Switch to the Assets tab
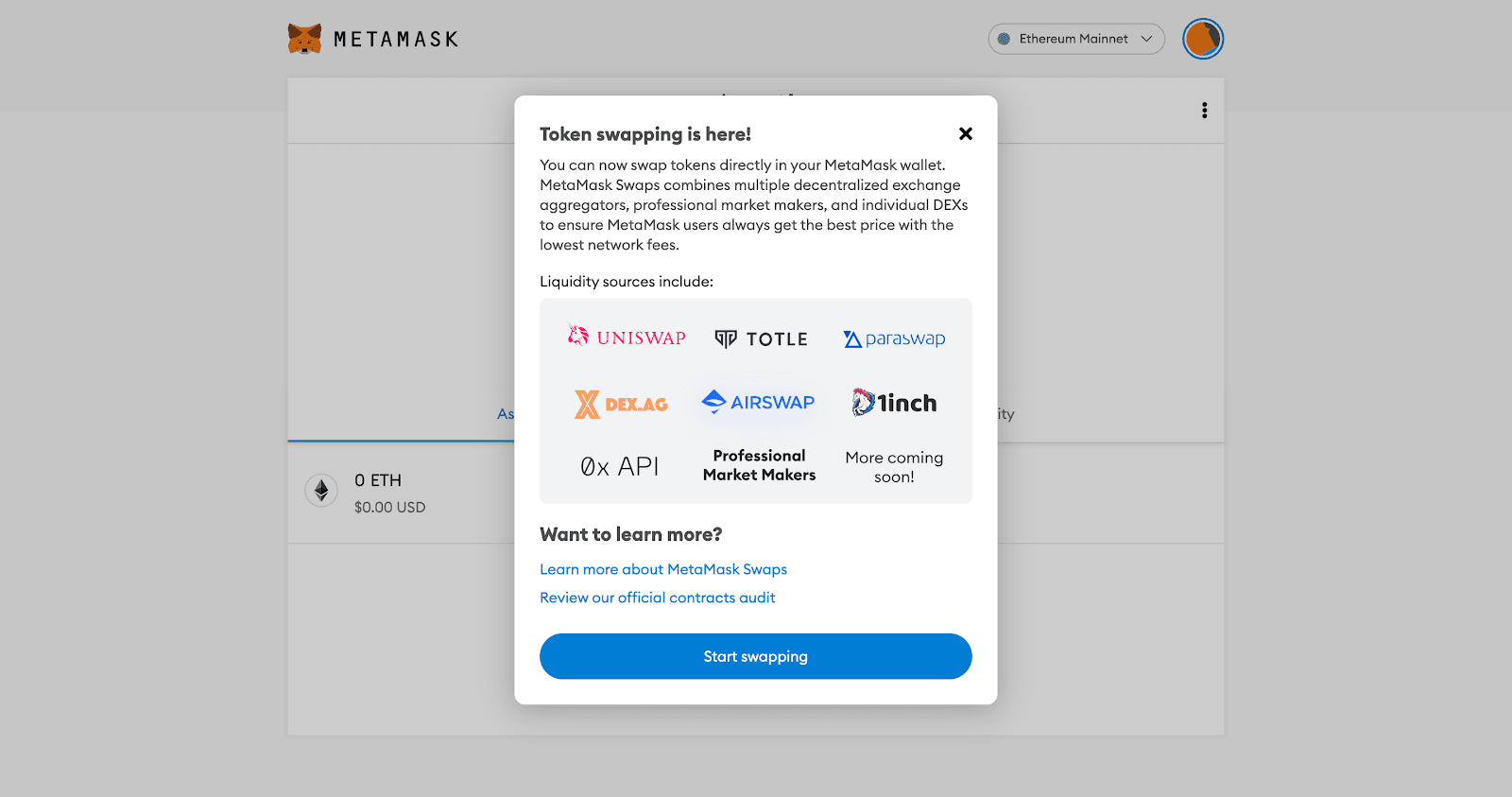 click(x=506, y=414)
